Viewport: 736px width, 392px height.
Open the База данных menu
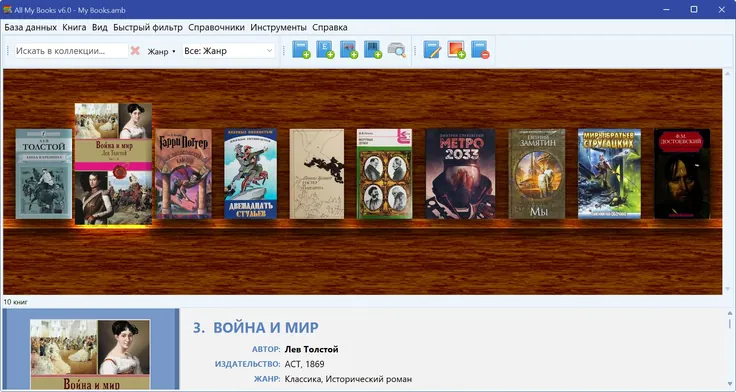coord(31,27)
